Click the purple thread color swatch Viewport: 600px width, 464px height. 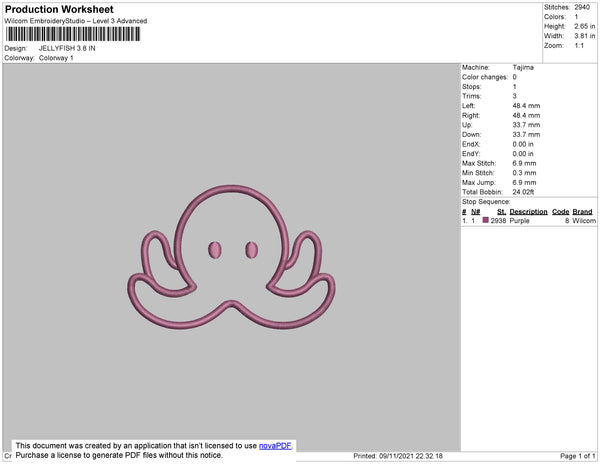486,220
